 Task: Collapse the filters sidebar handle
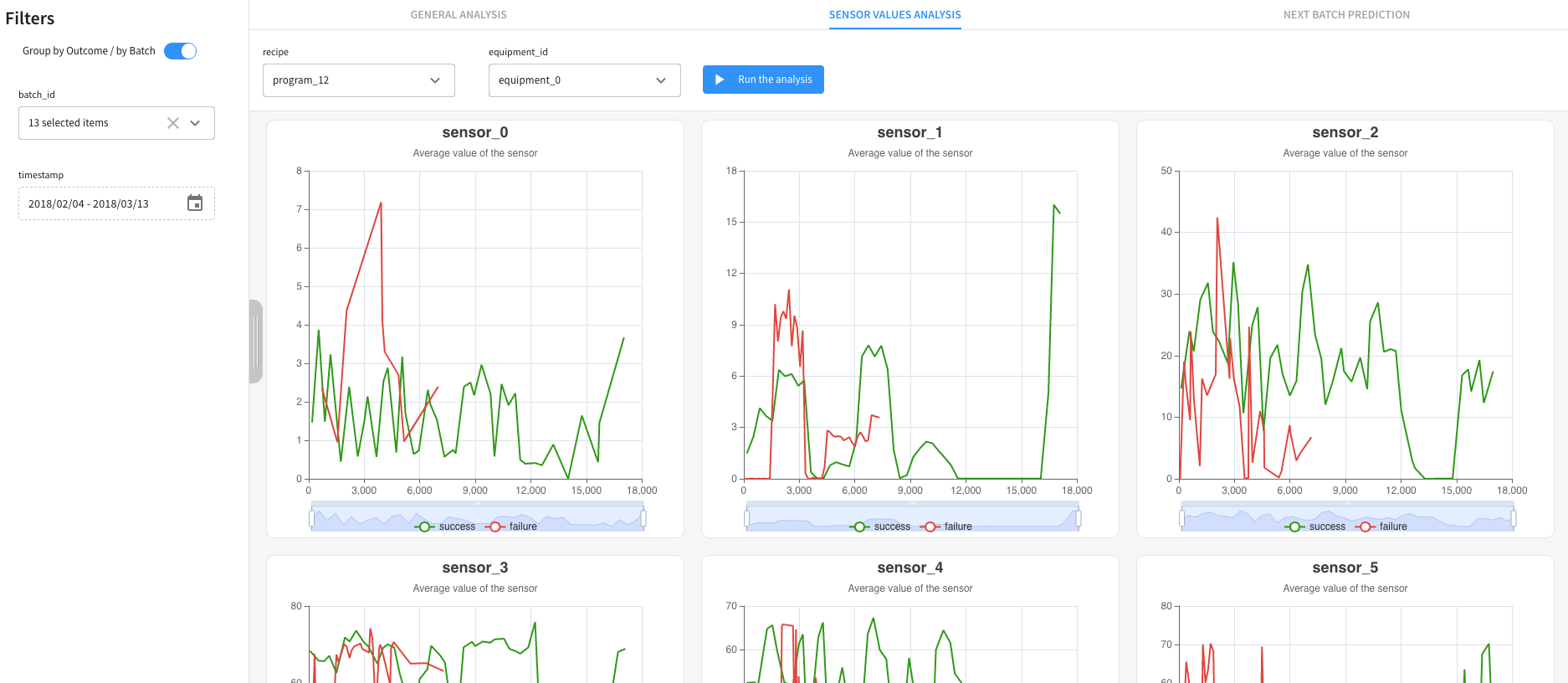[x=256, y=341]
